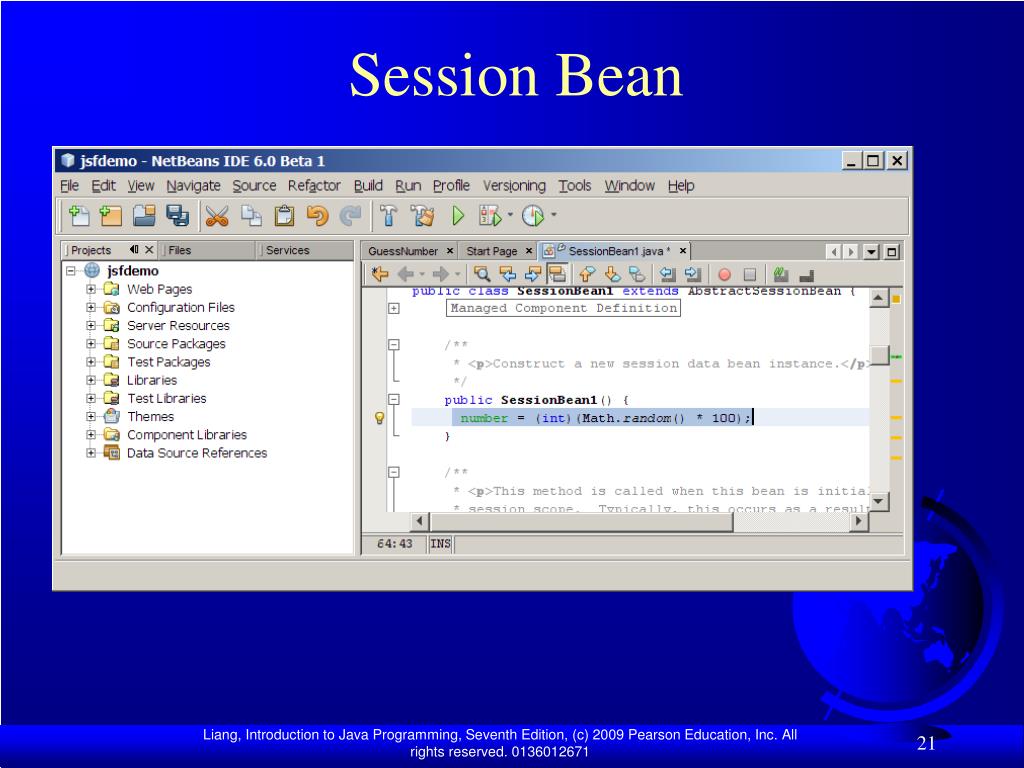Viewport: 1024px width, 768px height.
Task: Expand the Data Source References node
Action: coord(91,453)
